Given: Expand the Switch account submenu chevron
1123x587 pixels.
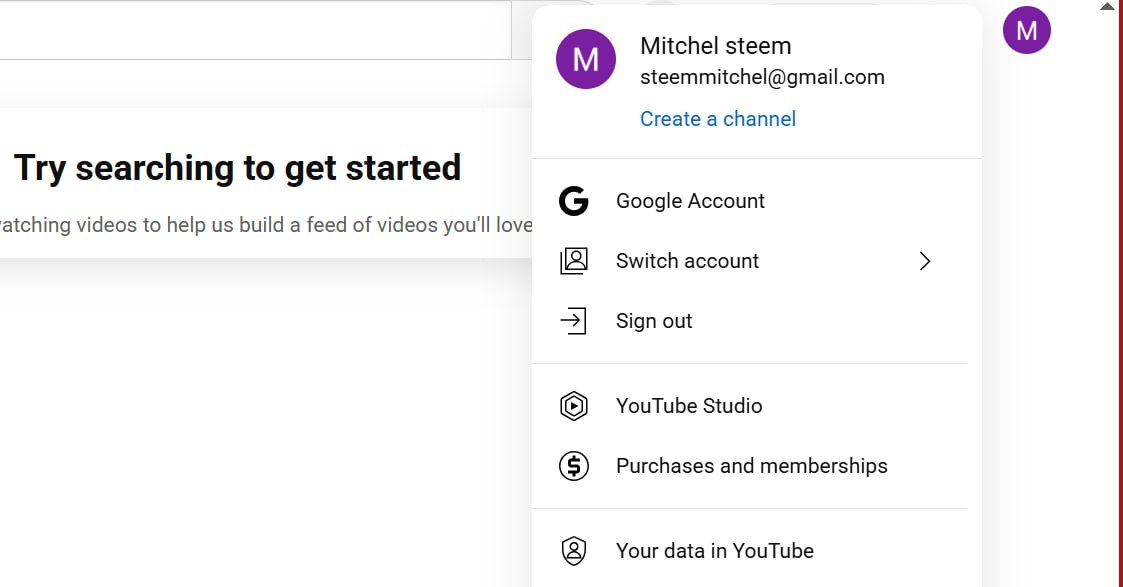Looking at the screenshot, I should pyautogui.click(x=925, y=261).
